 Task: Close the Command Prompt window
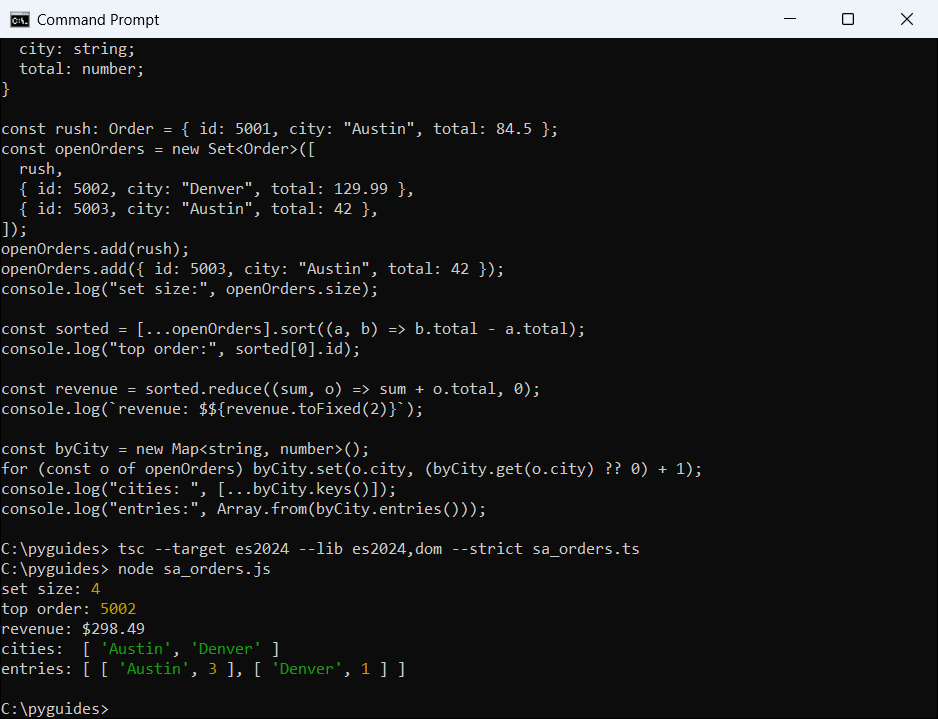coord(906,19)
